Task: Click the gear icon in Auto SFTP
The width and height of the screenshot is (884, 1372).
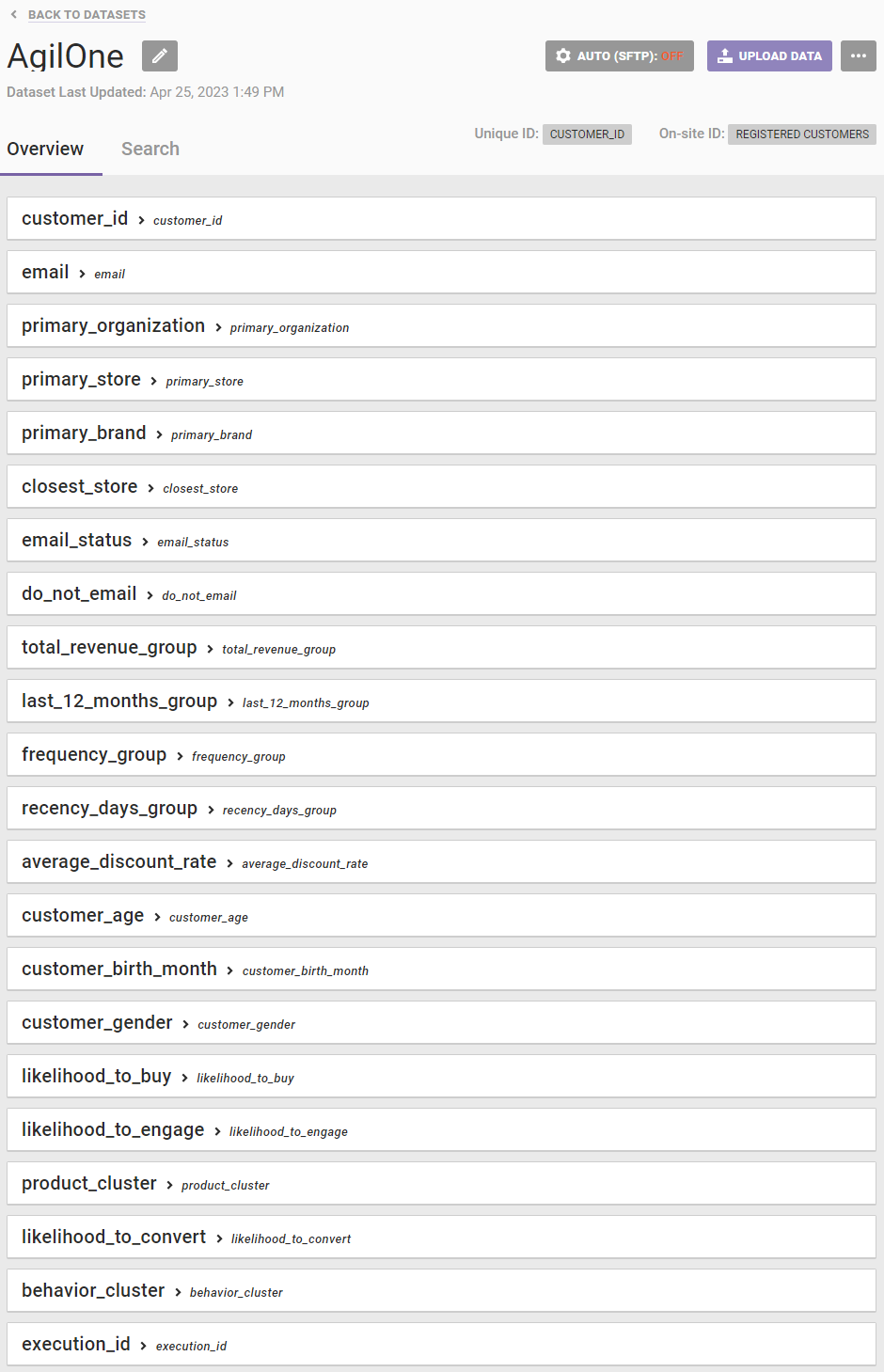Action: click(563, 56)
